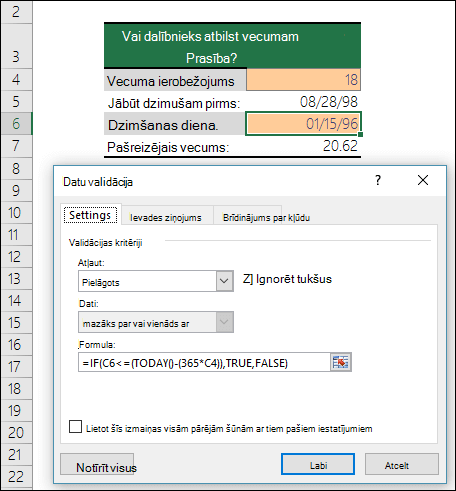Select row 7 header
The height and width of the screenshot is (491, 456).
[16, 146]
